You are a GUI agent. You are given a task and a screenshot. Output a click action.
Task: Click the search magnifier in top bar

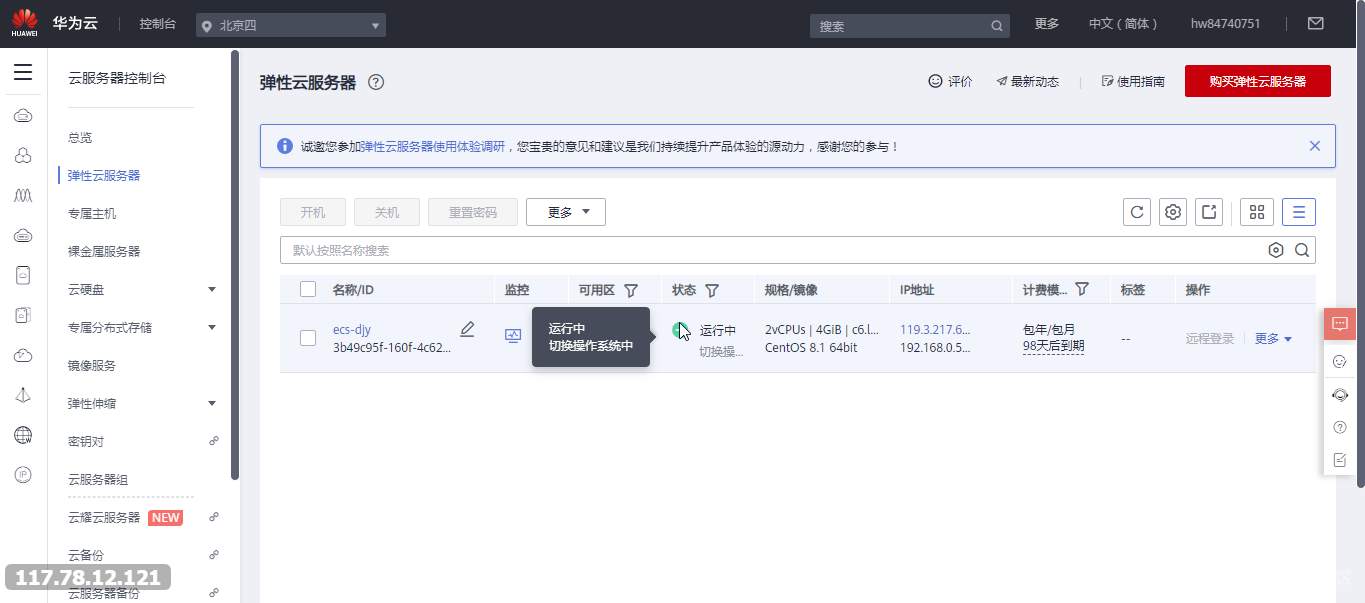tap(997, 26)
